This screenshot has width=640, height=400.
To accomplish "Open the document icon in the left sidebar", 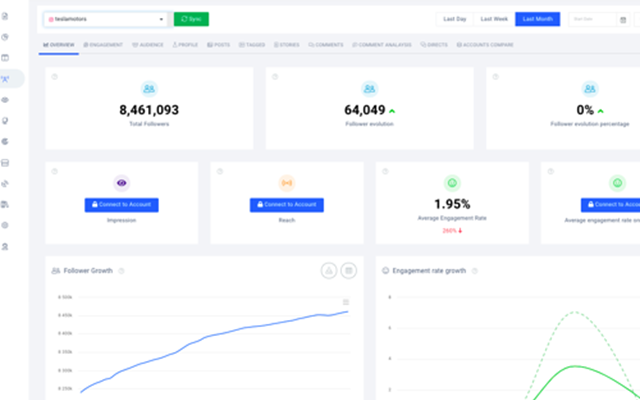I will pyautogui.click(x=5, y=16).
